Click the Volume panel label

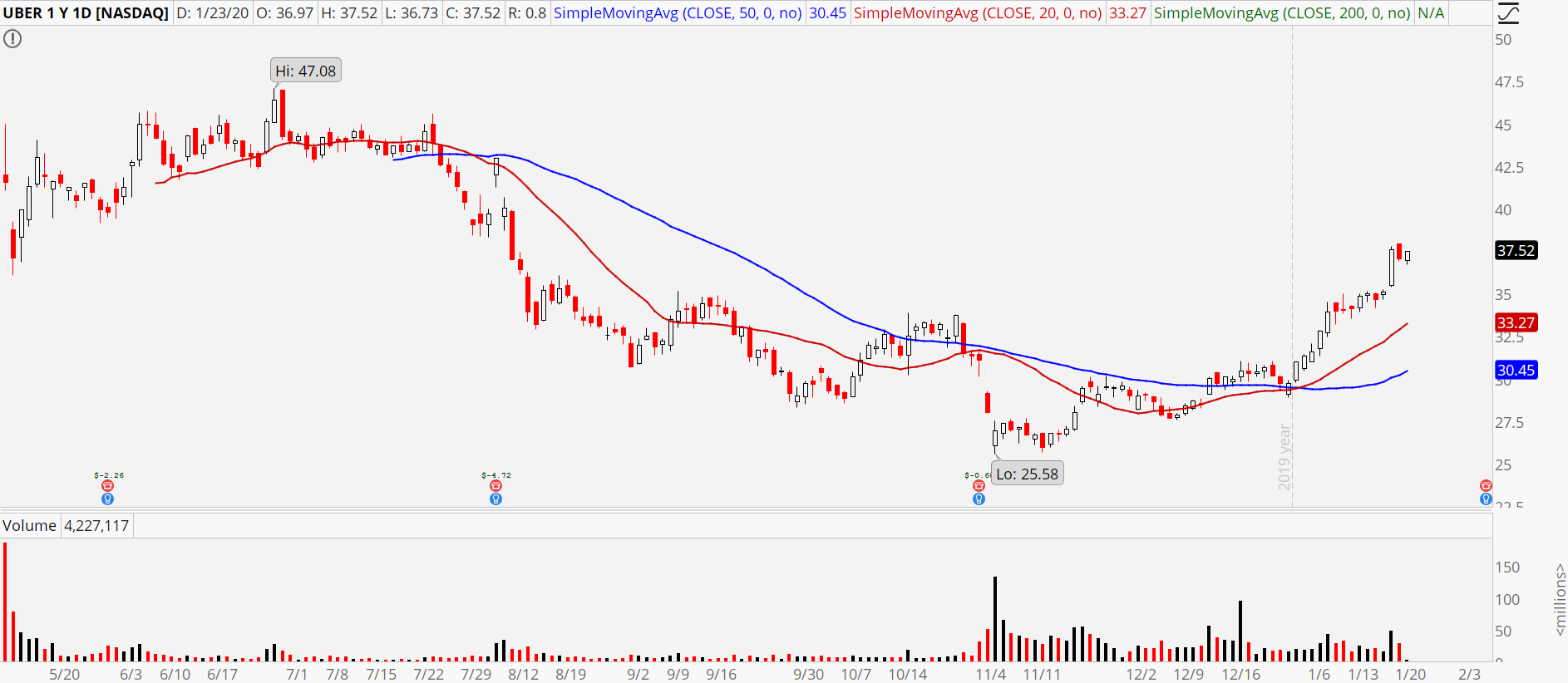[29, 526]
